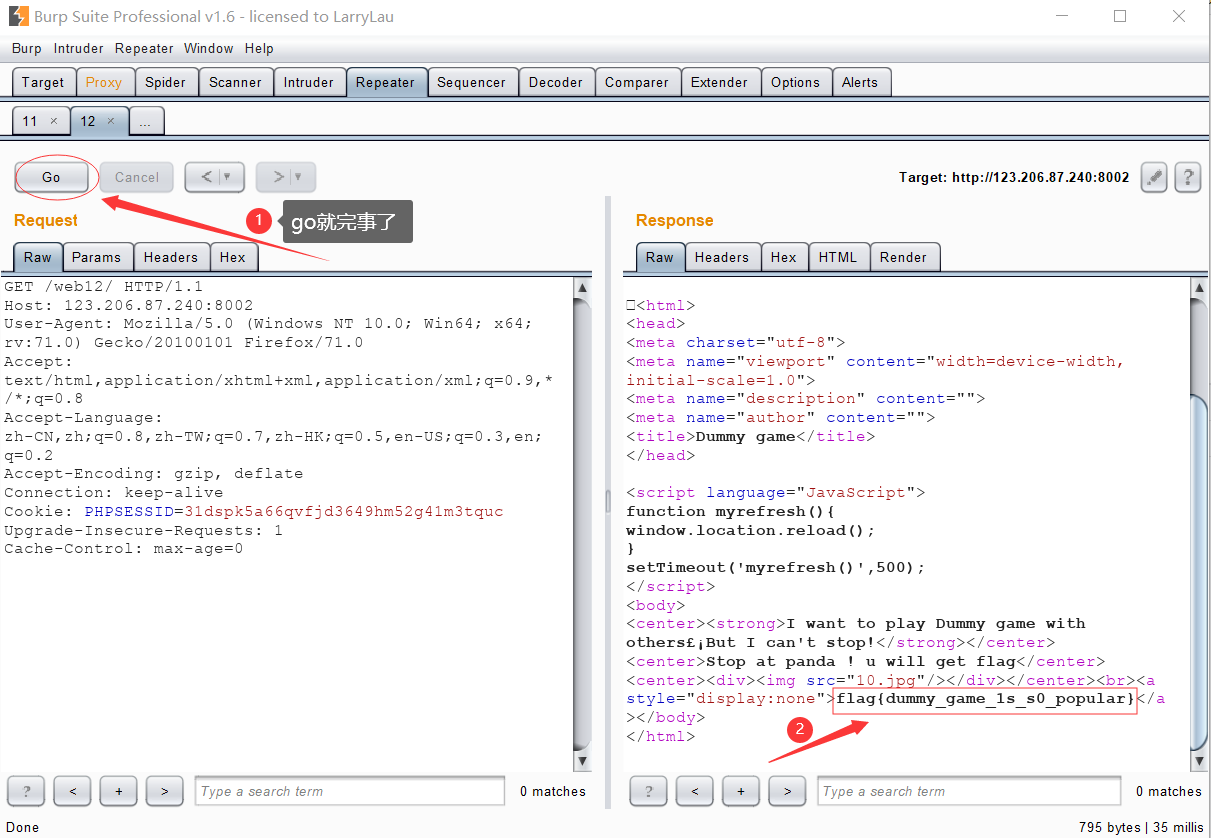Switch to the Spider tab

[166, 82]
